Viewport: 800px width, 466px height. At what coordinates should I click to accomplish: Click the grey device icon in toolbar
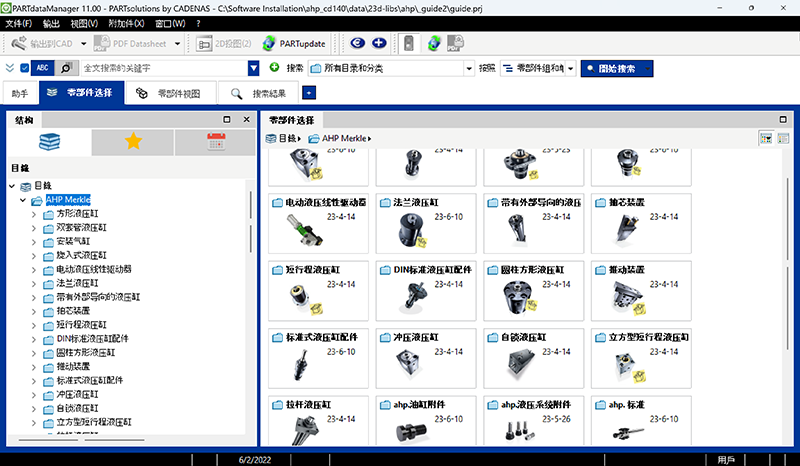coord(409,43)
